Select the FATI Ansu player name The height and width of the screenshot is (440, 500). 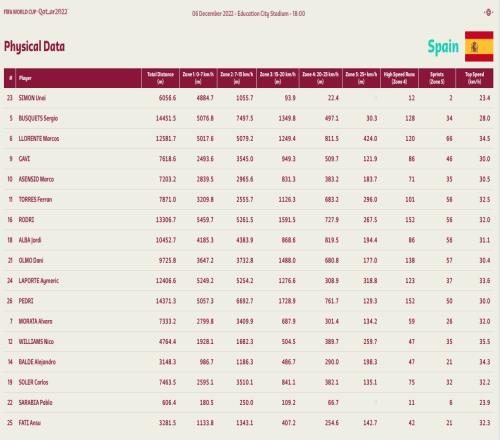[x=30, y=423]
